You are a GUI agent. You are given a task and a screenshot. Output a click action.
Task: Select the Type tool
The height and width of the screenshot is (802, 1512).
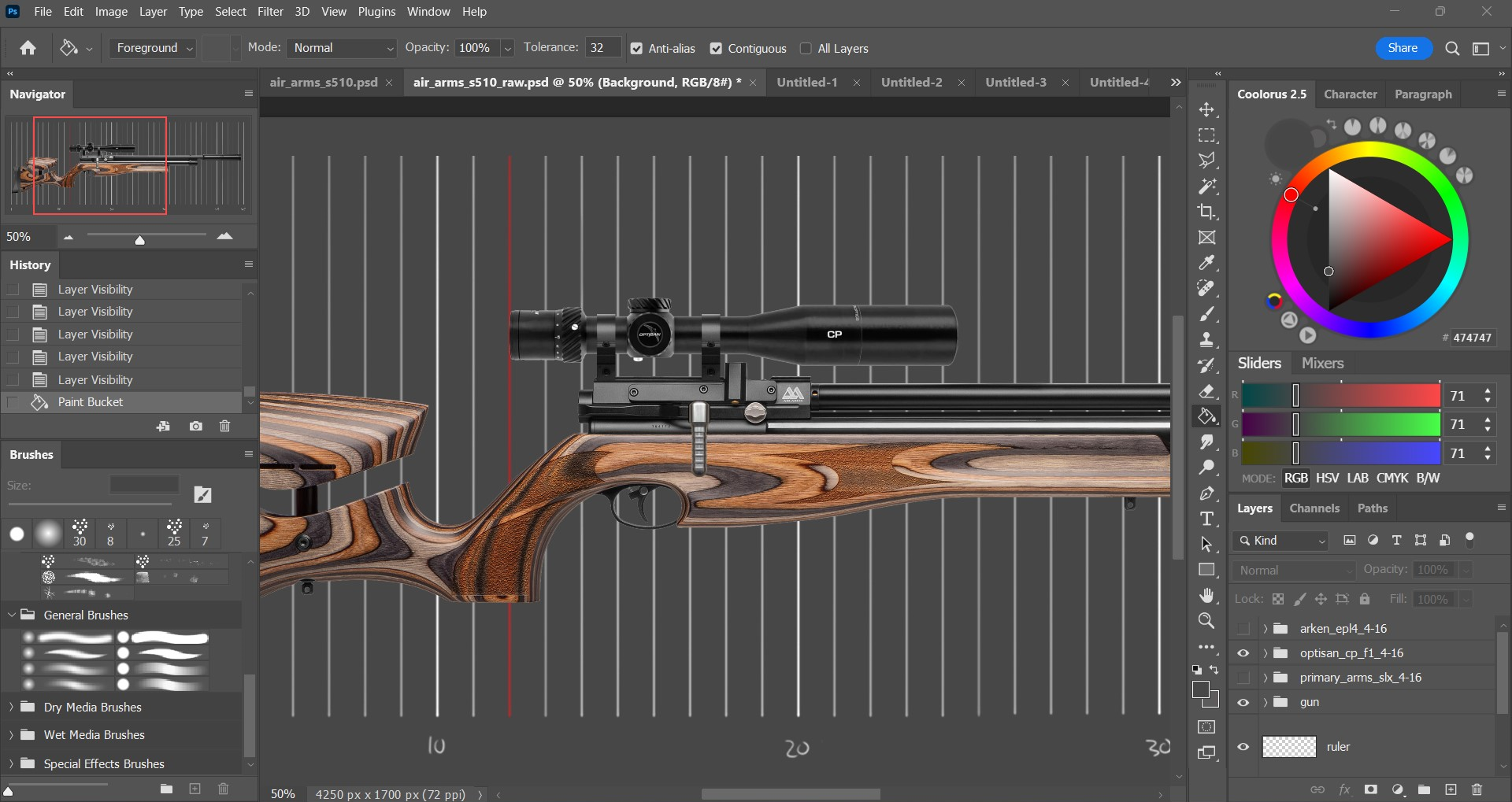click(1206, 519)
